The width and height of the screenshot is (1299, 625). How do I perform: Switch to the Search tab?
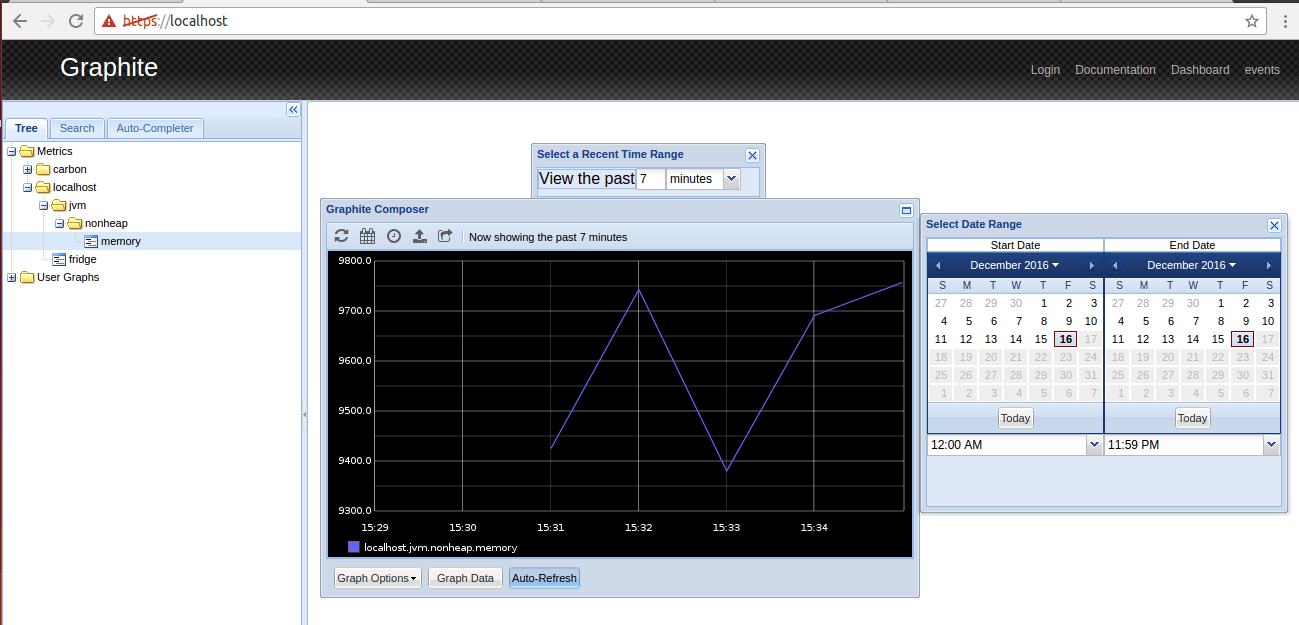coord(77,128)
